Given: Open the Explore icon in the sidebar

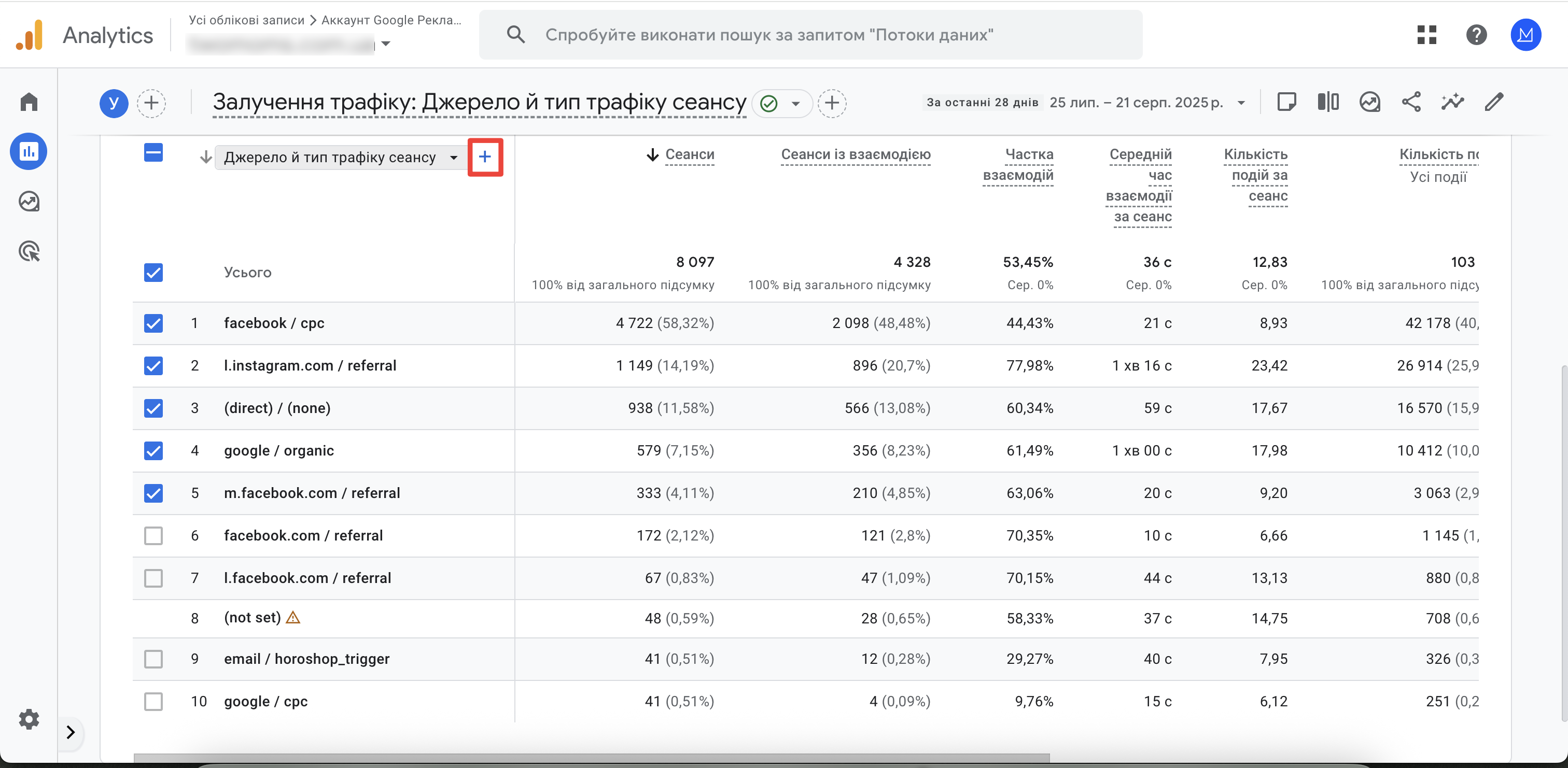Looking at the screenshot, I should click(29, 202).
